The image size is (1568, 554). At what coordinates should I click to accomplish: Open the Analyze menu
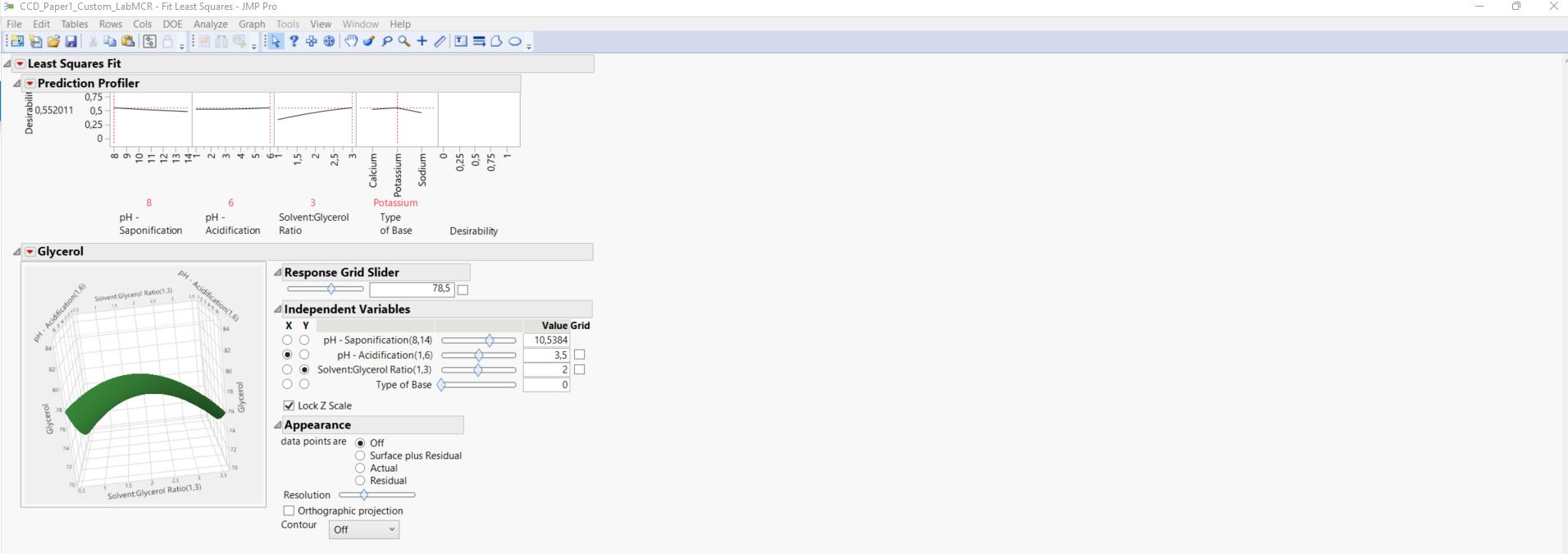[x=211, y=24]
